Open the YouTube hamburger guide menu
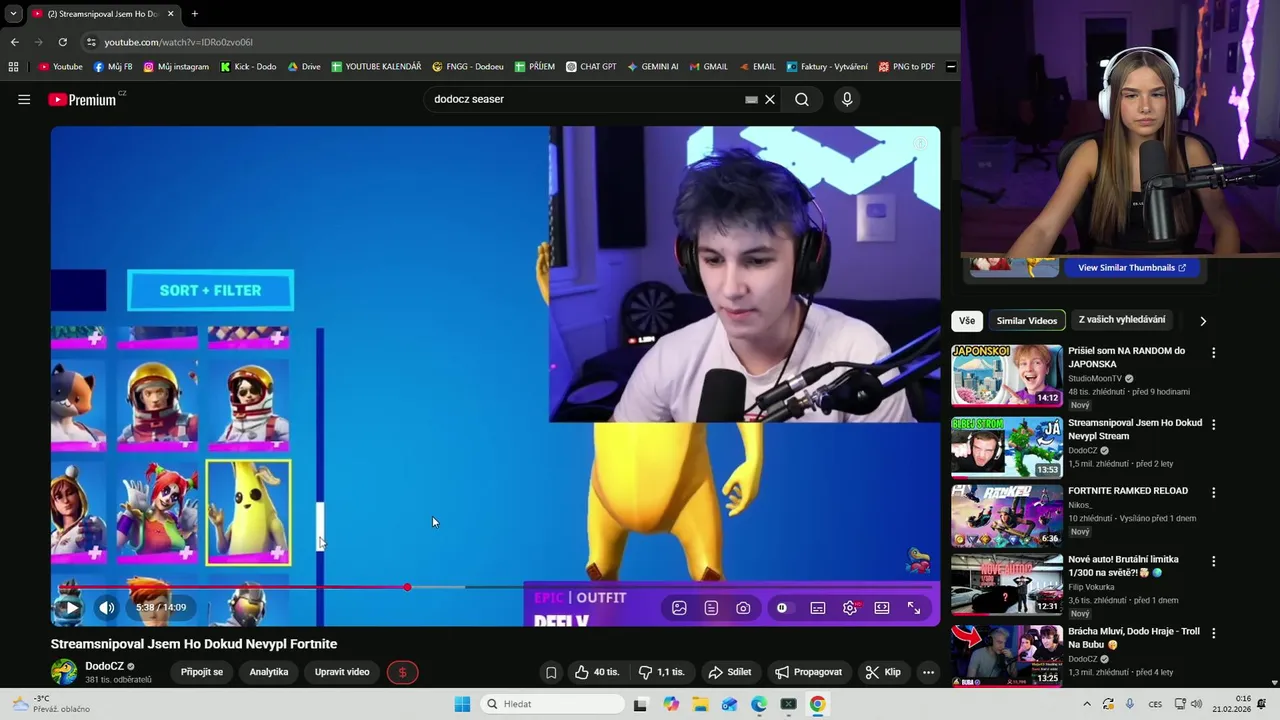 [24, 99]
